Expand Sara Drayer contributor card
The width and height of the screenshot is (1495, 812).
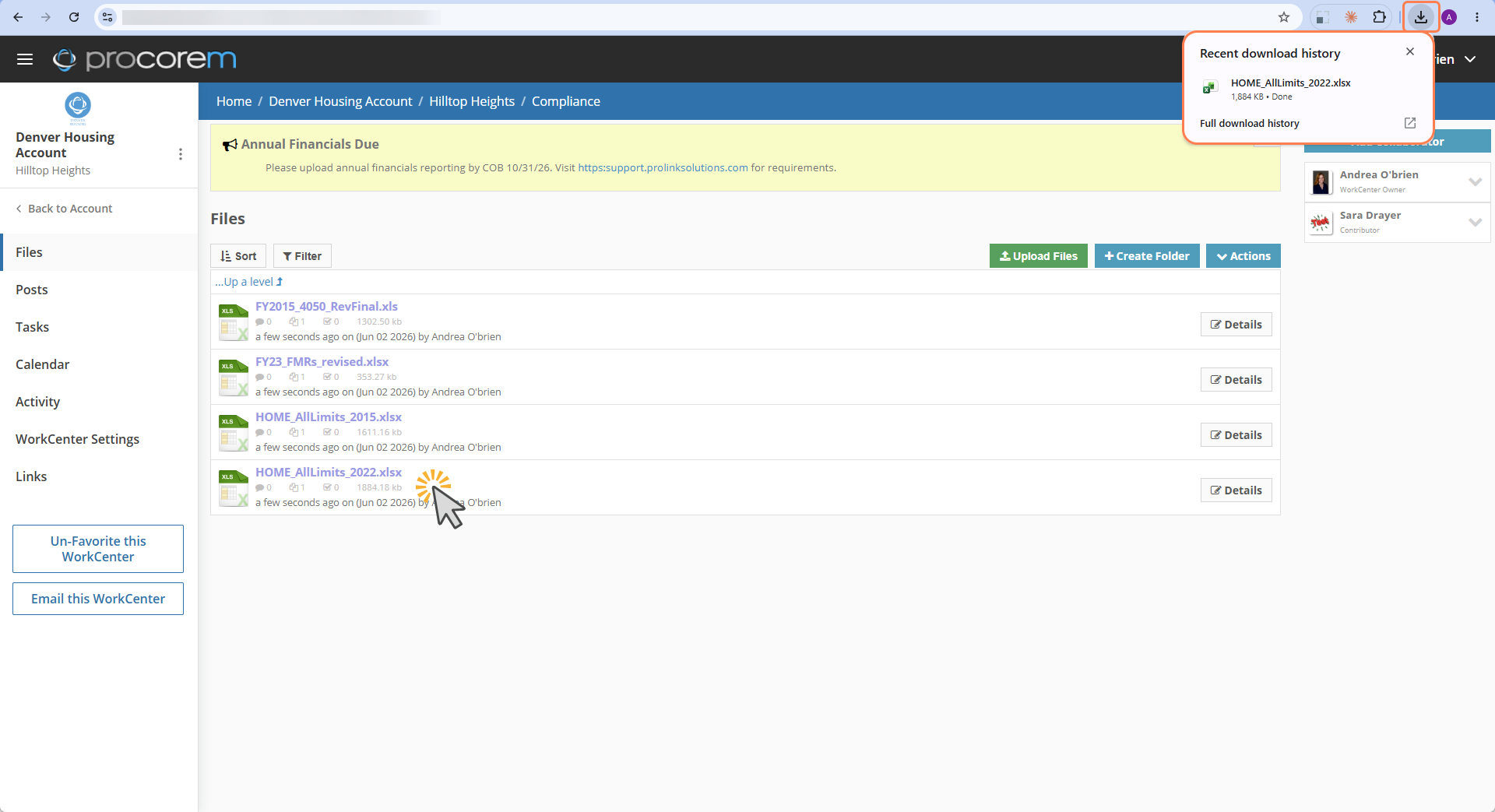(x=1475, y=222)
